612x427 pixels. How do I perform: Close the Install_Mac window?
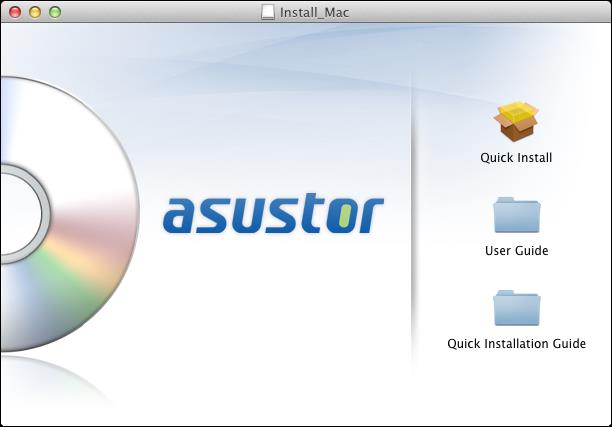[15, 12]
